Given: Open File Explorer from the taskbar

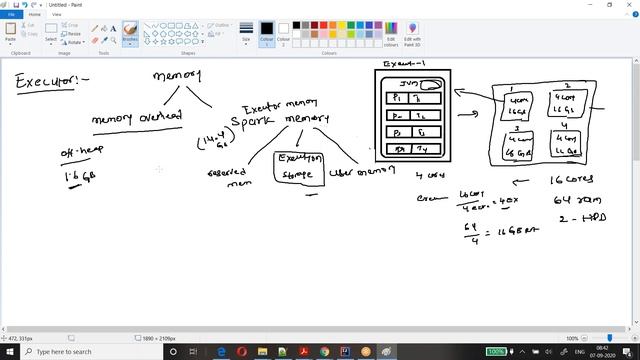Looking at the screenshot, I should [262, 351].
